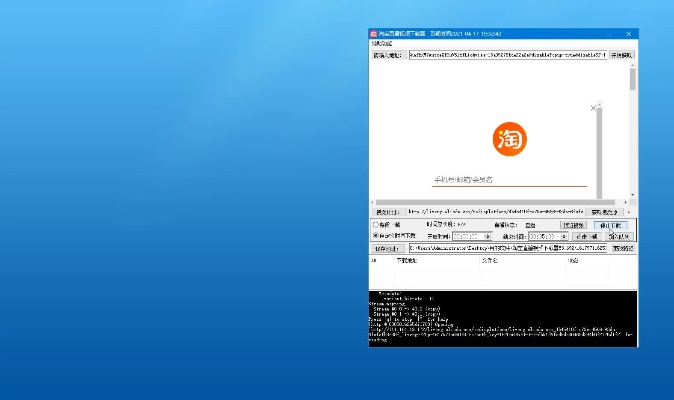674x400 pixels.
Task: Click the button right of end time spinner
Action: point(587,236)
